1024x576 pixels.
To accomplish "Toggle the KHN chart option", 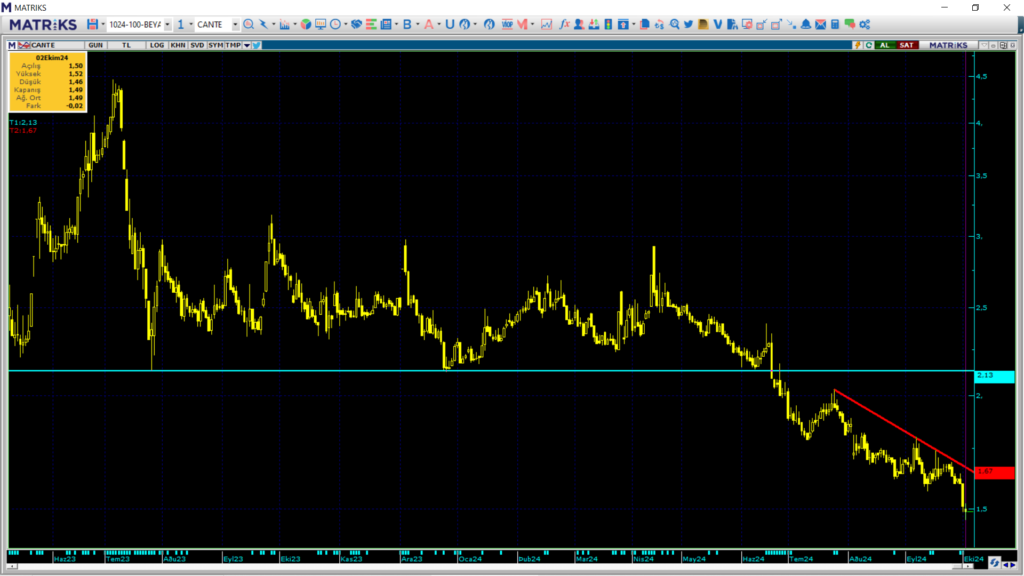I will [177, 45].
